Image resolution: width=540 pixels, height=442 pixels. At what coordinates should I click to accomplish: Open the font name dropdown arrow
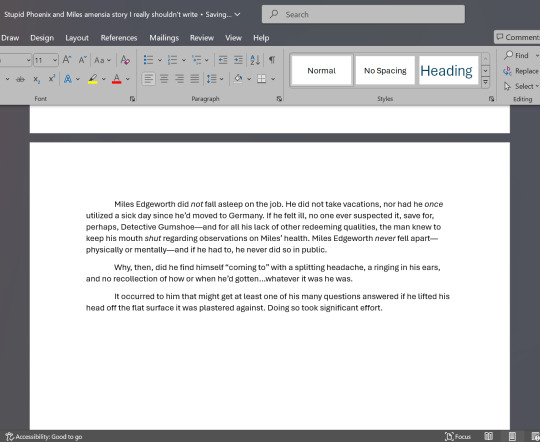pyautogui.click(x=29, y=60)
